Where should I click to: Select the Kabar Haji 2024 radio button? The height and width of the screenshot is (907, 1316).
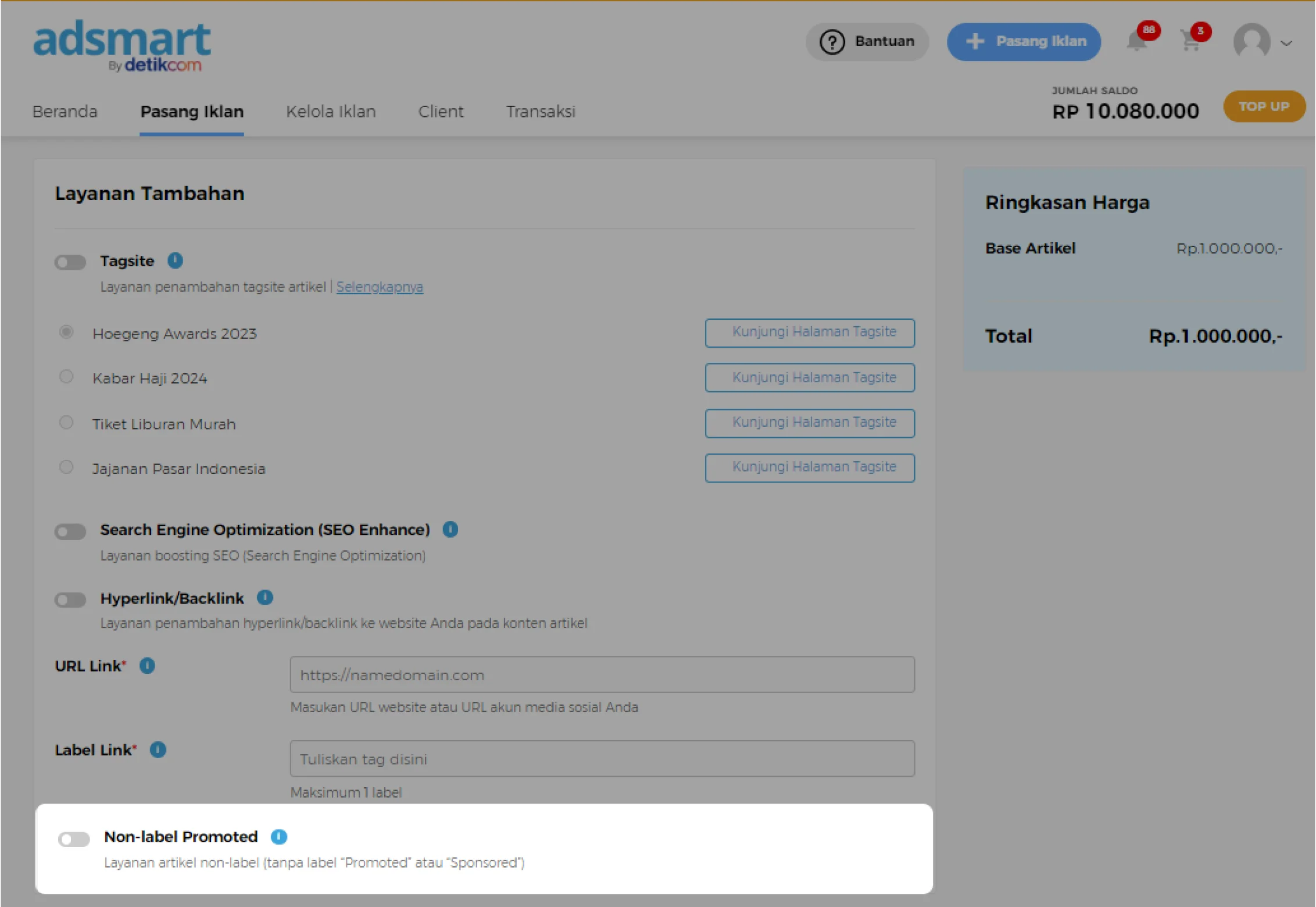(66, 377)
